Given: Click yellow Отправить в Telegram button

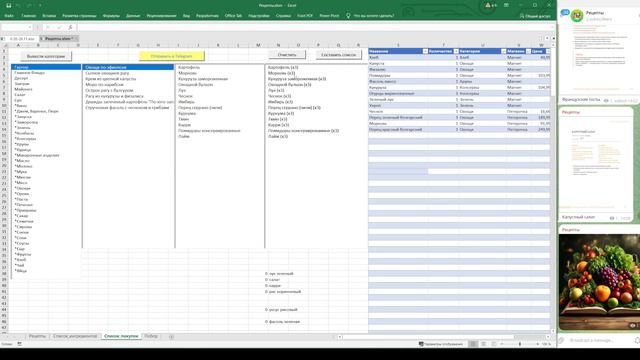Looking at the screenshot, I should (x=171, y=56).
